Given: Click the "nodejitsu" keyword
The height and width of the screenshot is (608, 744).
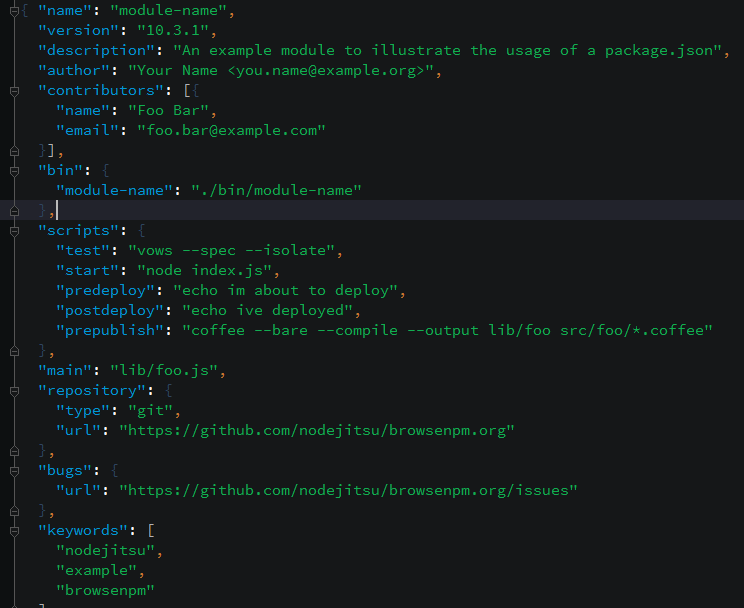Looking at the screenshot, I should tap(105, 551).
